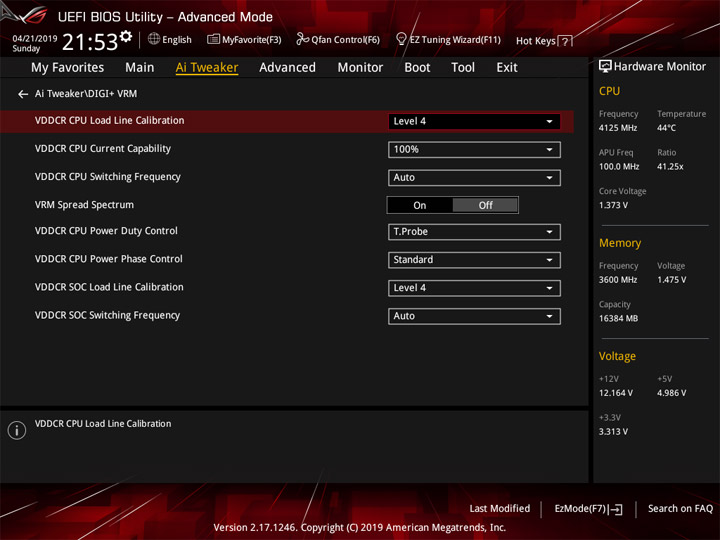Screen dimensions: 720x540
Task: Expand VDDCR CPU Load Line Calibration dropdown
Action: [x=474, y=122]
